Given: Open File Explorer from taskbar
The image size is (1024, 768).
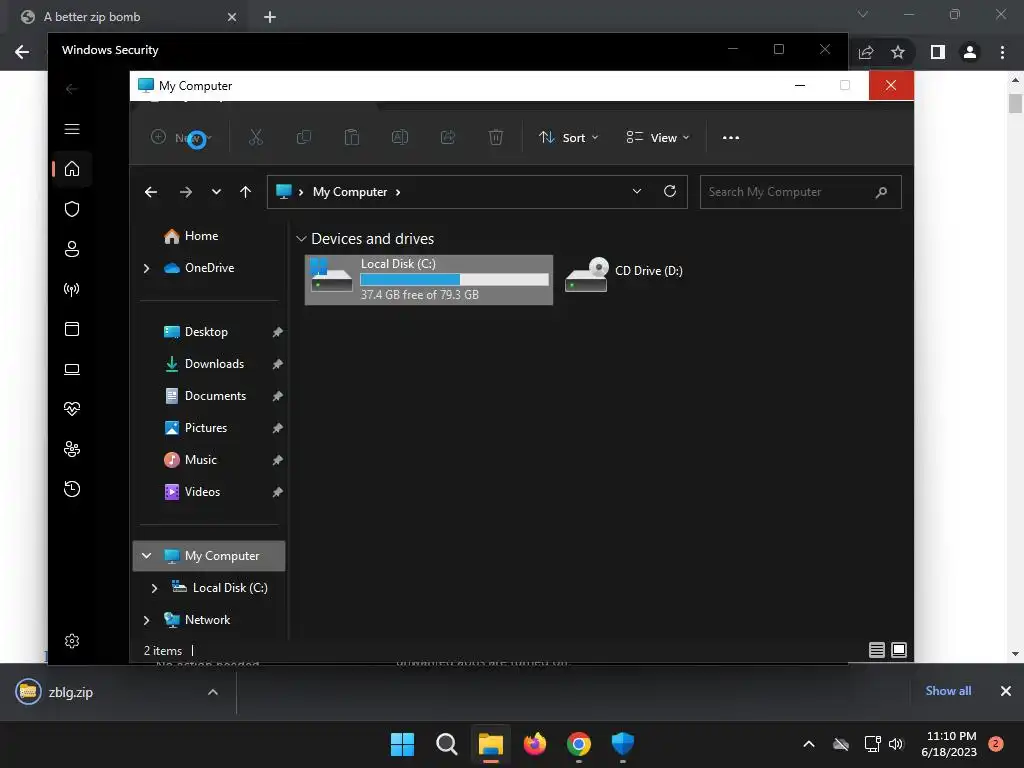Looking at the screenshot, I should [490, 744].
